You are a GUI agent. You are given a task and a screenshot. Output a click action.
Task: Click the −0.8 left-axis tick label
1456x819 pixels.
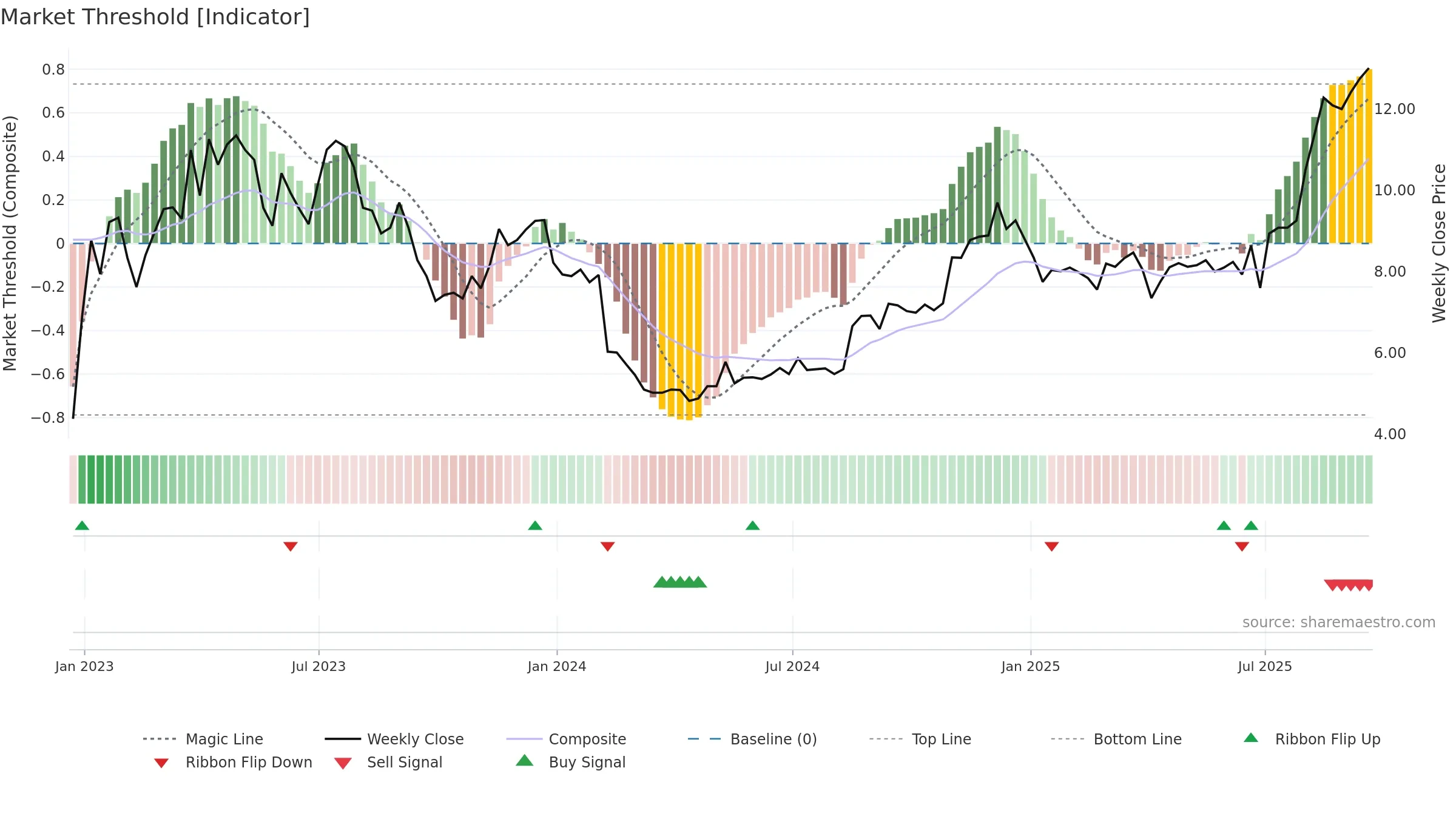pos(48,418)
